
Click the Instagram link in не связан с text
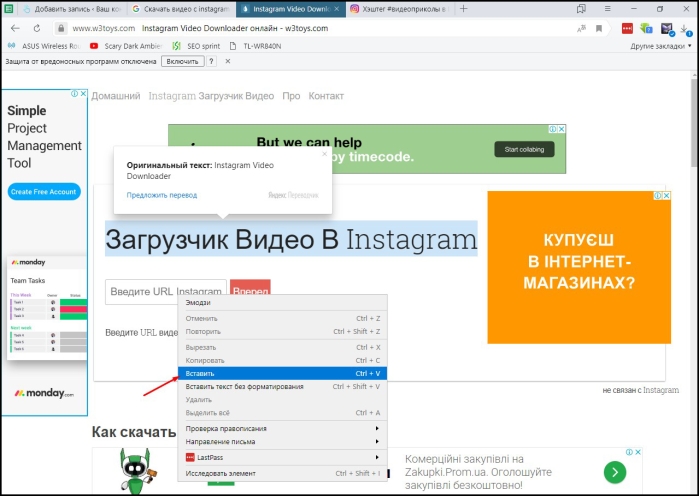point(661,390)
